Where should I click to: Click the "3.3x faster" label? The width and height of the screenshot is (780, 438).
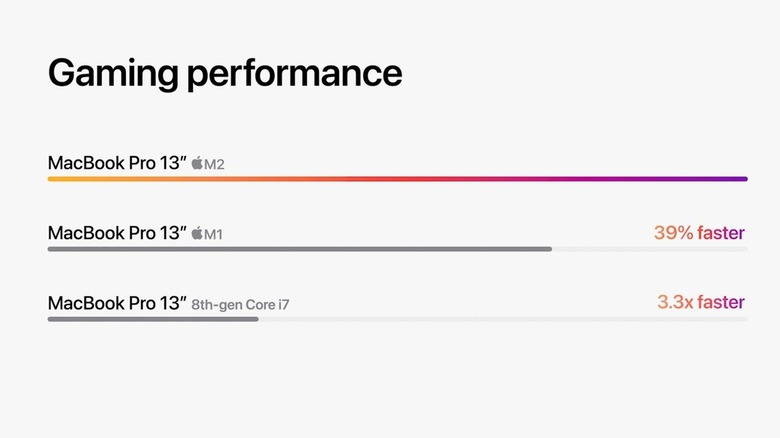(x=701, y=302)
